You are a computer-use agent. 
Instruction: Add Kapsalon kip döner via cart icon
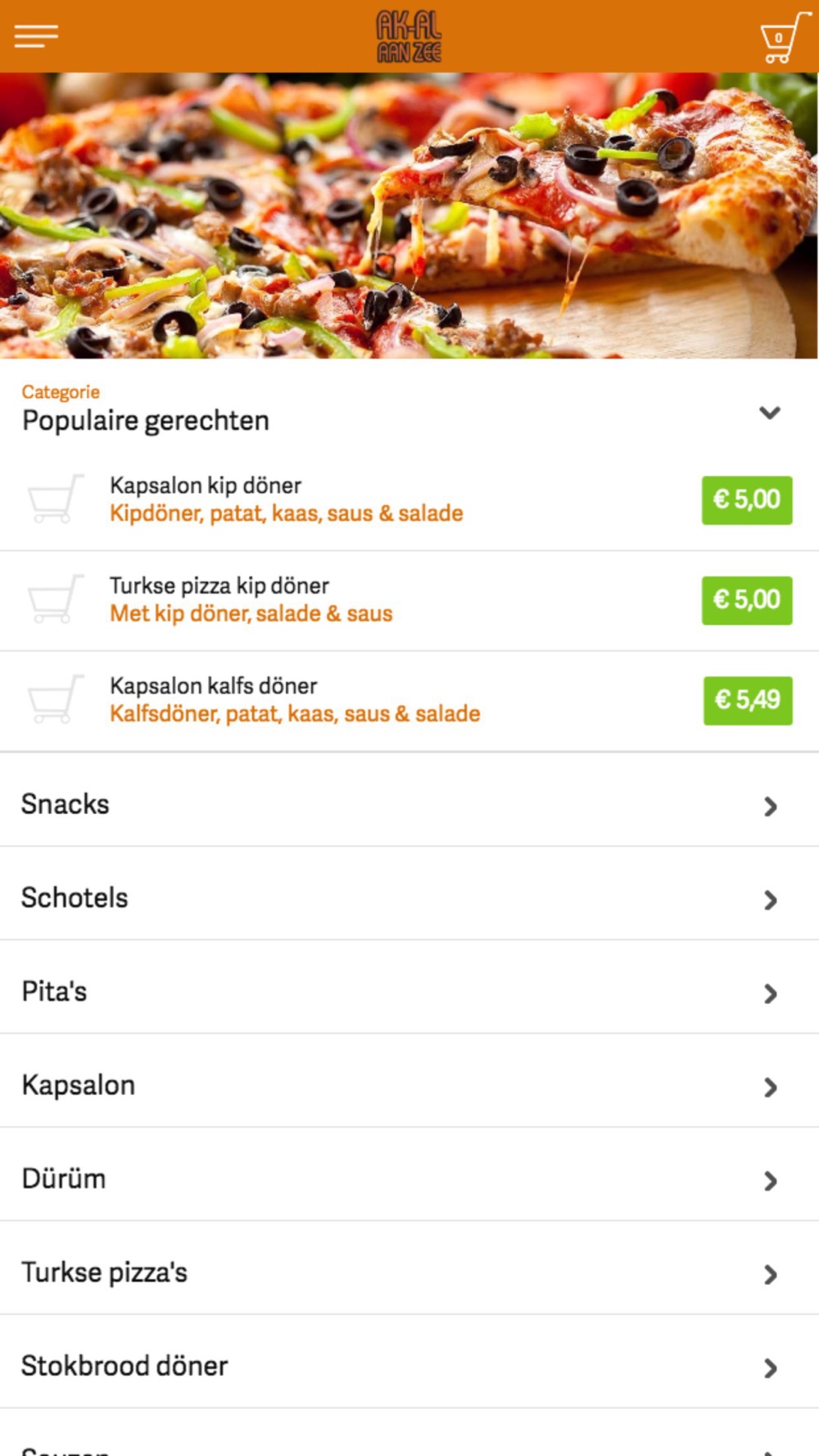click(56, 499)
